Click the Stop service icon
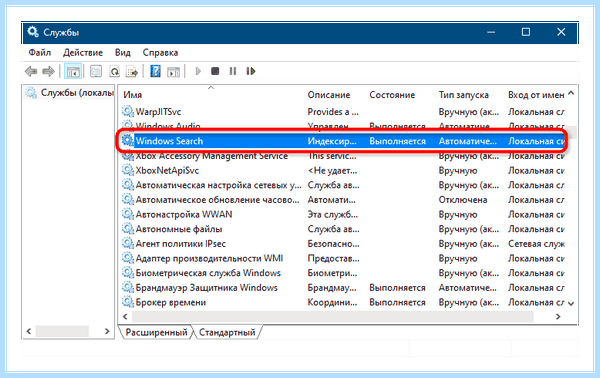This screenshot has height=378, width=600. [215, 71]
